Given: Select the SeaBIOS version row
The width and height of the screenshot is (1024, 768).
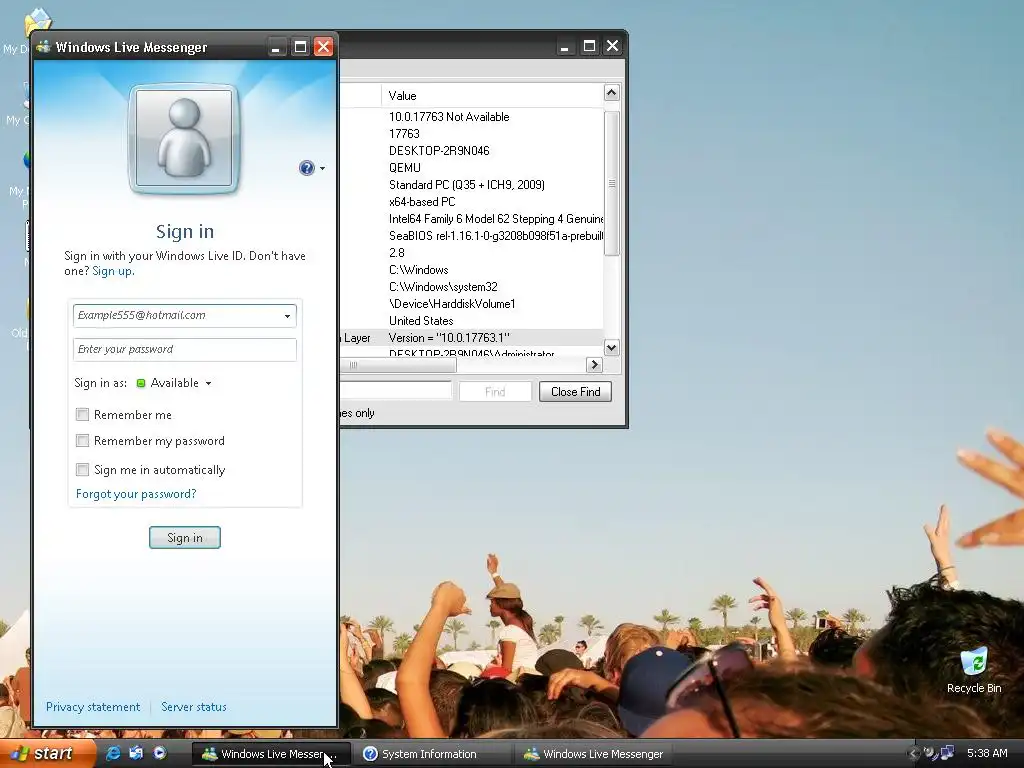Looking at the screenshot, I should (x=496, y=236).
